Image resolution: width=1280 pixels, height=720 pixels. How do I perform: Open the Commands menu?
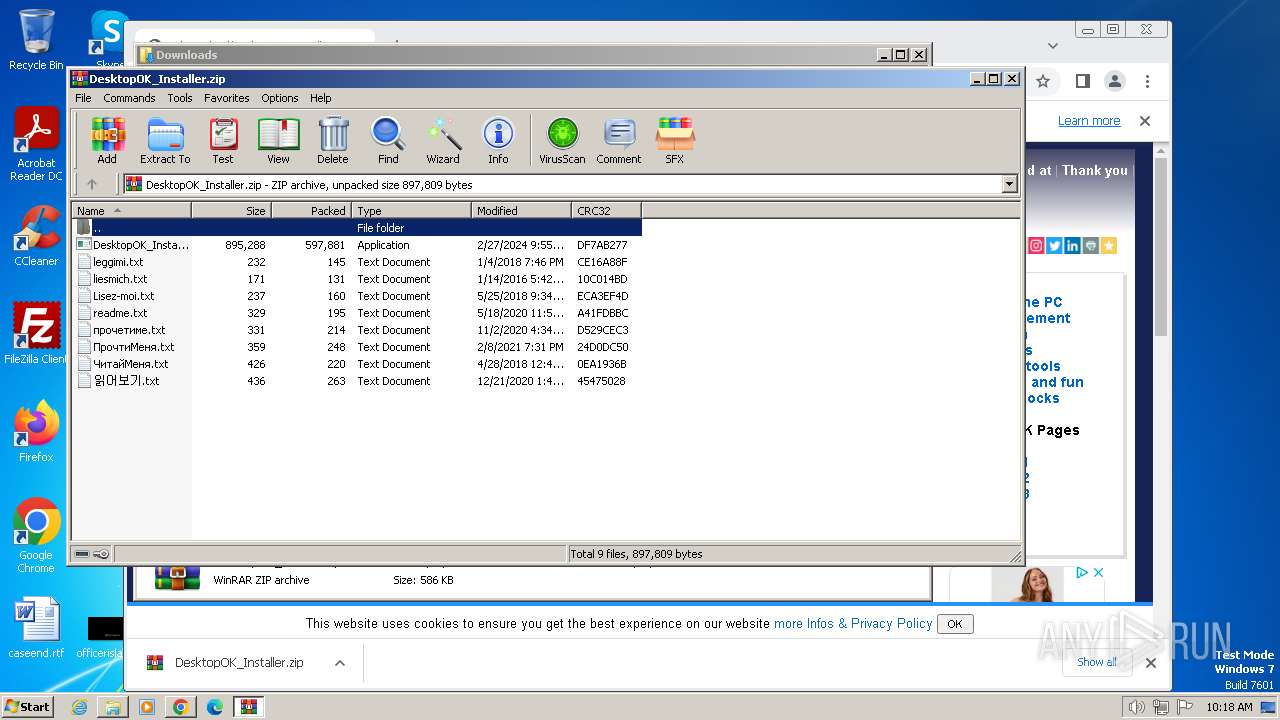coord(129,98)
